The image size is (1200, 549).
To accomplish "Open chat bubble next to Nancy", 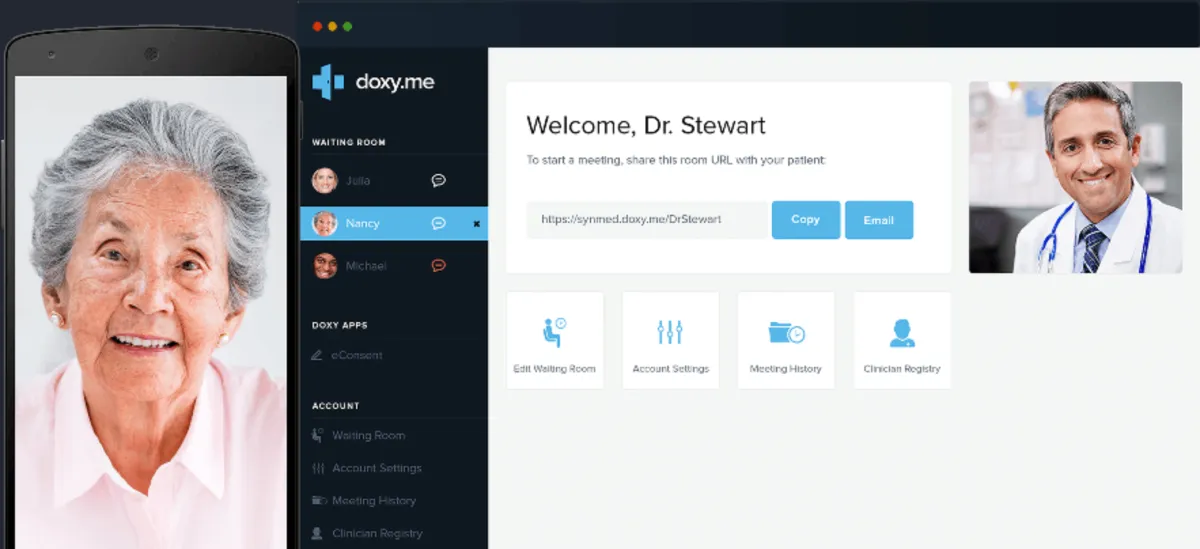I will [x=438, y=223].
